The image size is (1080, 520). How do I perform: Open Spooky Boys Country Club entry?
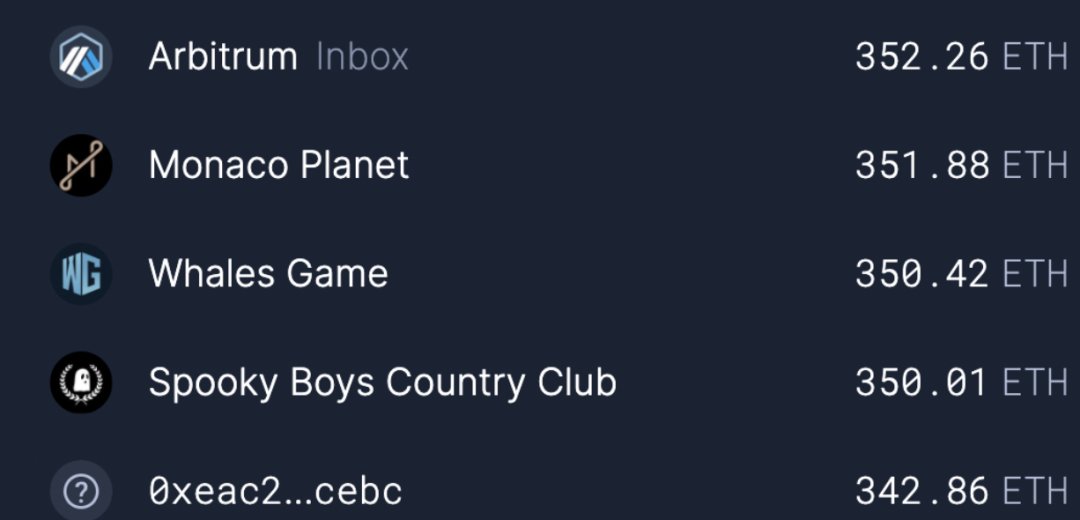(382, 383)
